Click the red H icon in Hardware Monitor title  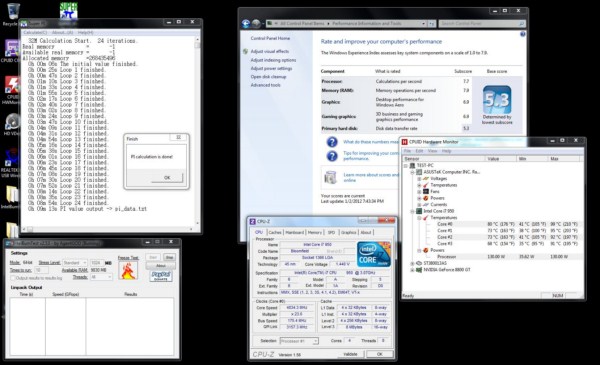(404, 142)
